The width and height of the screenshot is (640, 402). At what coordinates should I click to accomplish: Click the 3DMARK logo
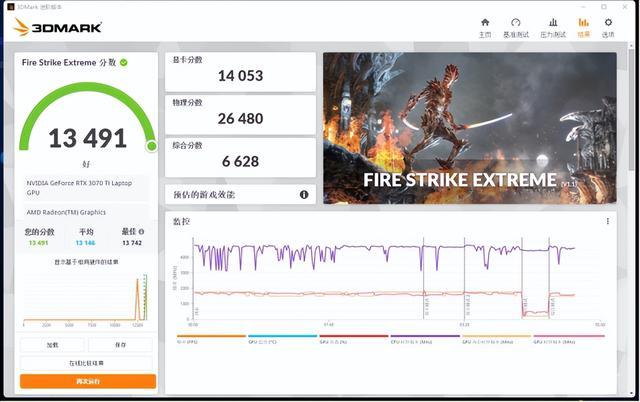coord(58,27)
